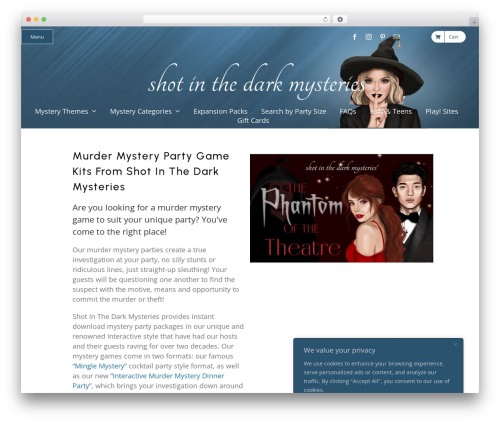Open Mystery Categories menu item
Screen dimensions: 500x423
[x=141, y=111]
